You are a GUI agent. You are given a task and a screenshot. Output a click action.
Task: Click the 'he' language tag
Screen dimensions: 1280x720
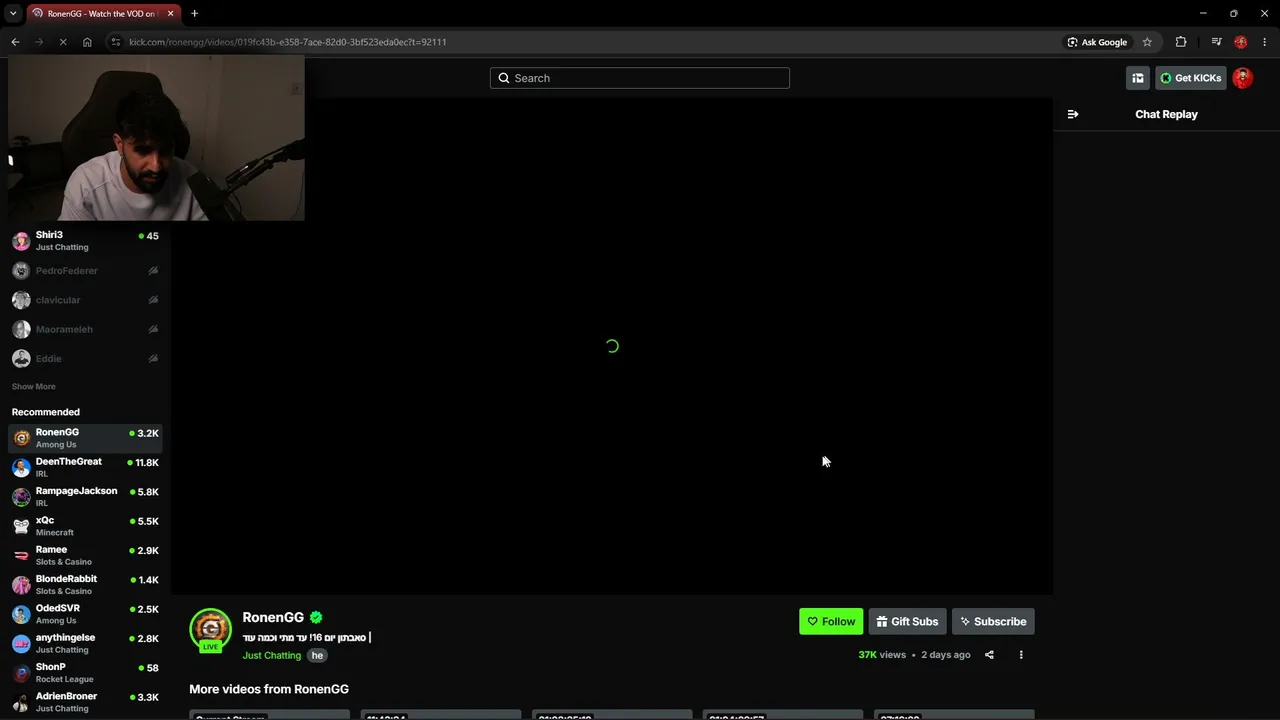coord(317,655)
